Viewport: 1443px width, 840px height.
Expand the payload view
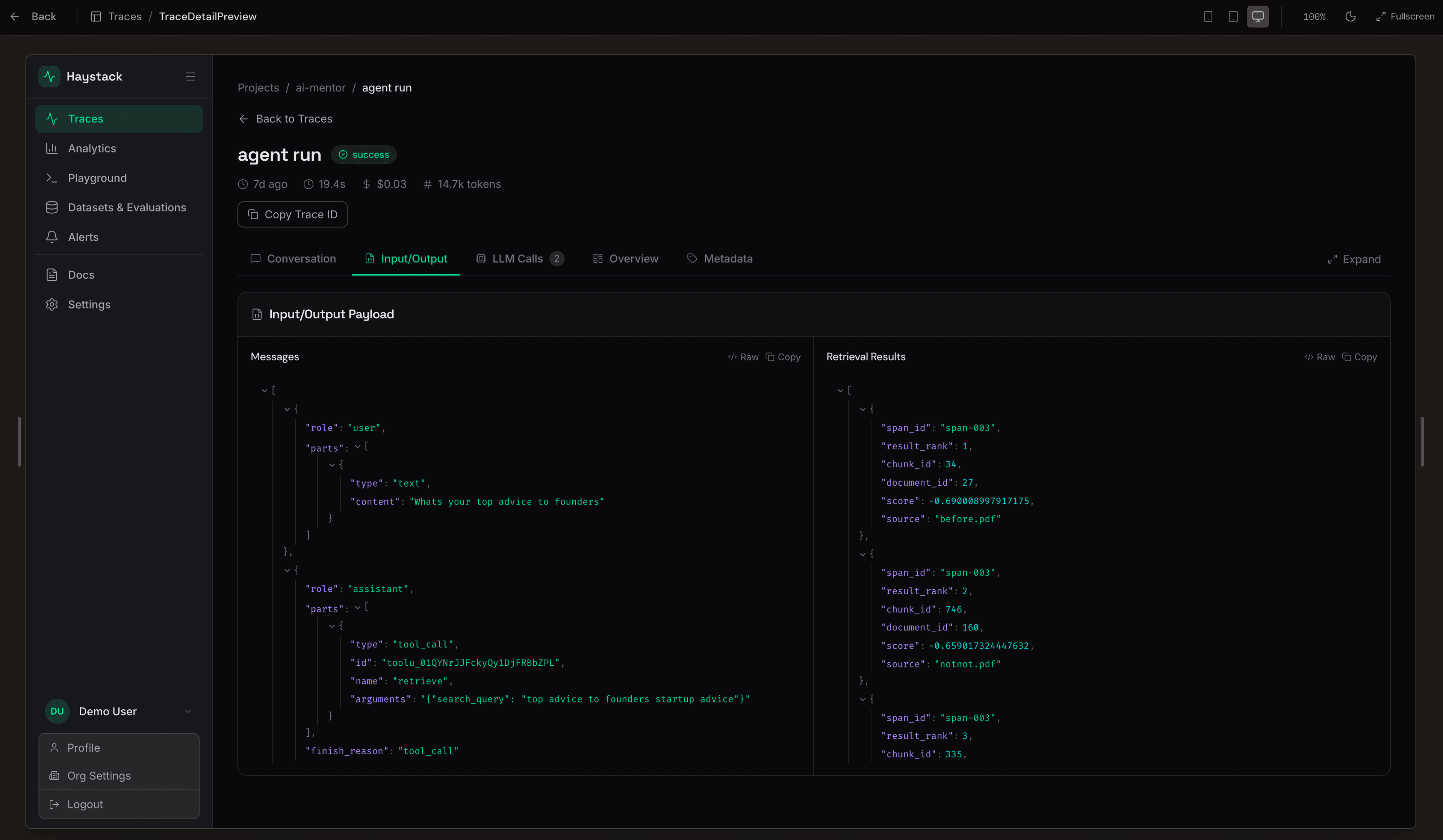pos(1354,259)
